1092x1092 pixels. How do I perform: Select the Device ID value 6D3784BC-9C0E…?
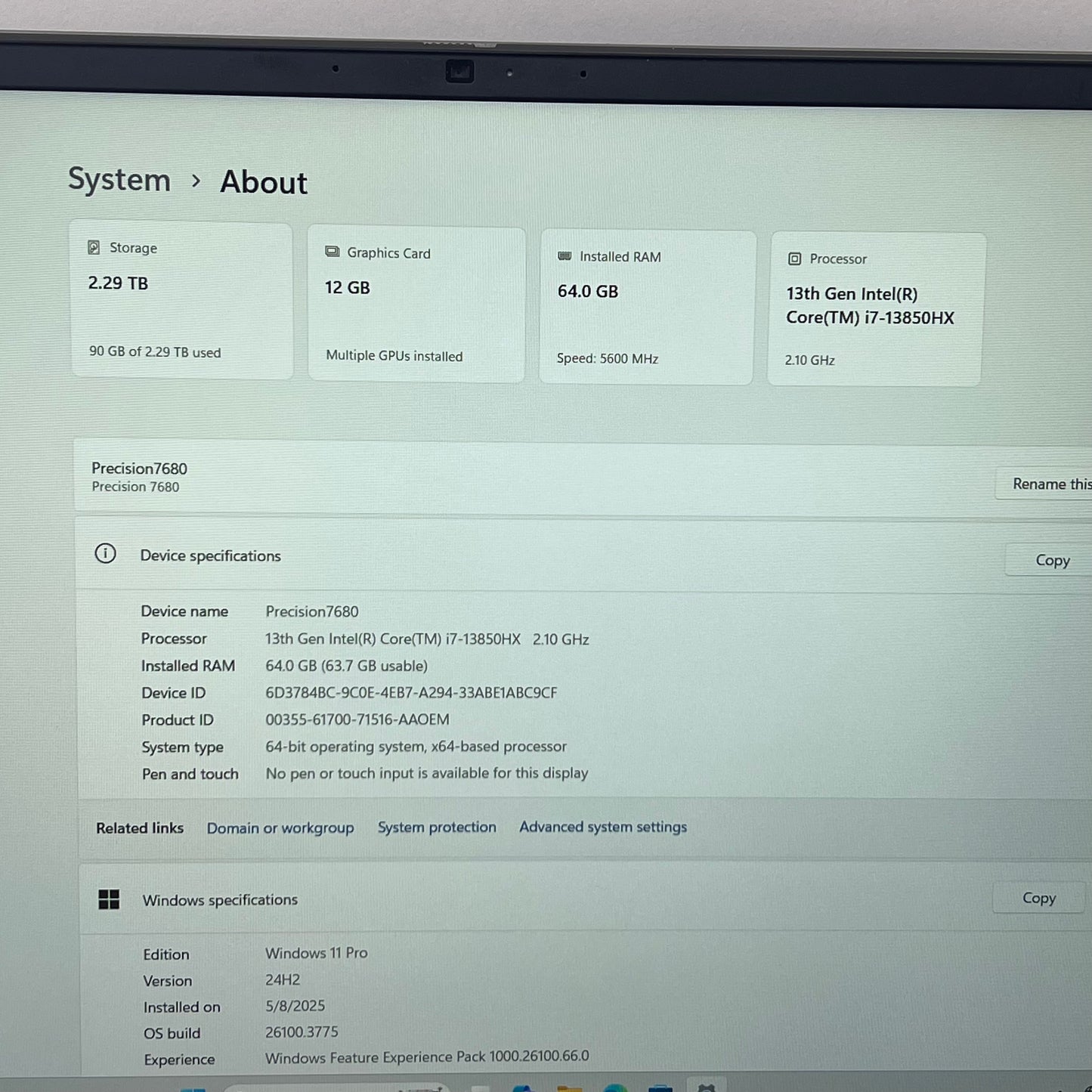tap(411, 693)
